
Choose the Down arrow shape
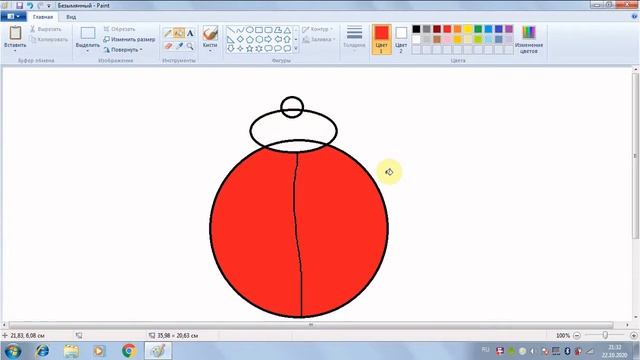coord(231,49)
